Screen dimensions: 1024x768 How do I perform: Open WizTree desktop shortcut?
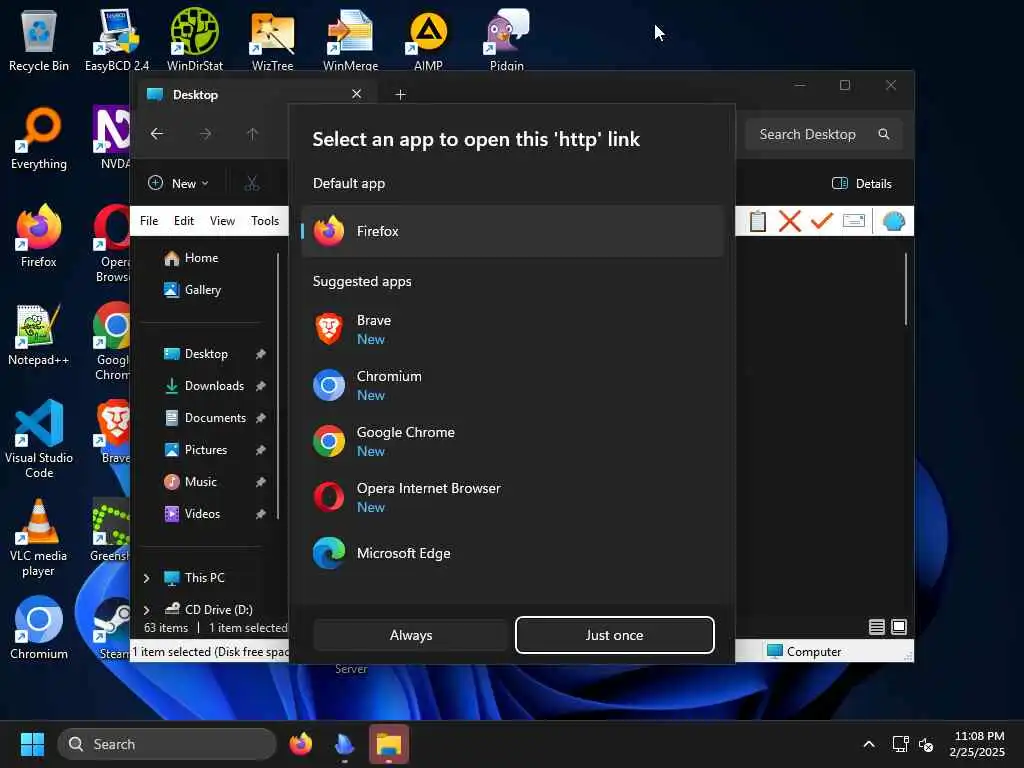point(272,40)
